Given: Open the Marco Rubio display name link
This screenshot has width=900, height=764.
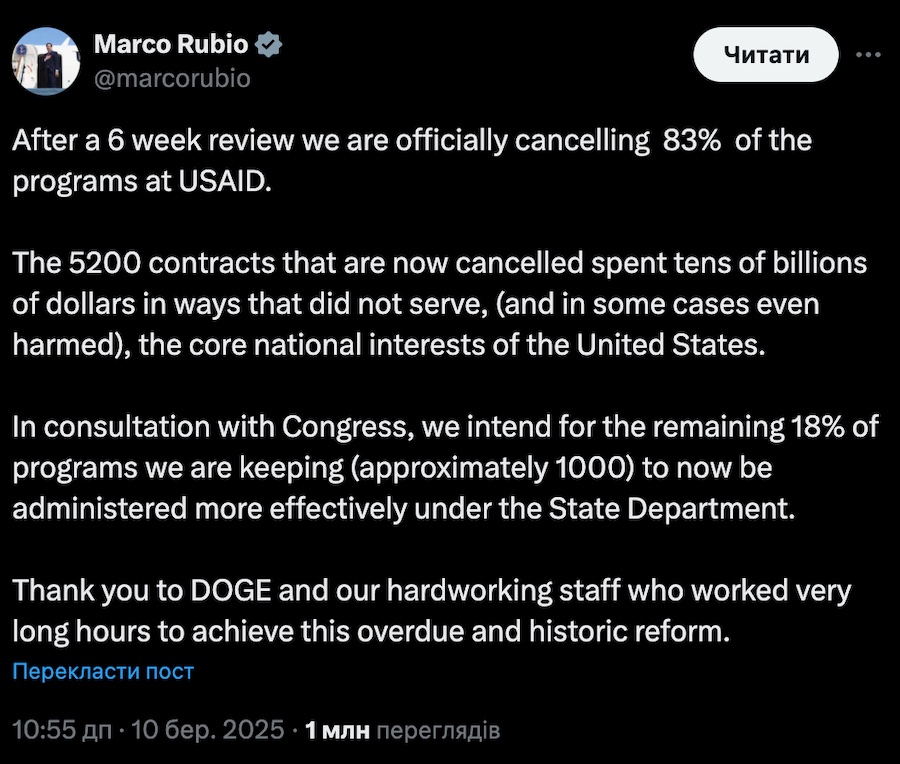Looking at the screenshot, I should pos(172,44).
